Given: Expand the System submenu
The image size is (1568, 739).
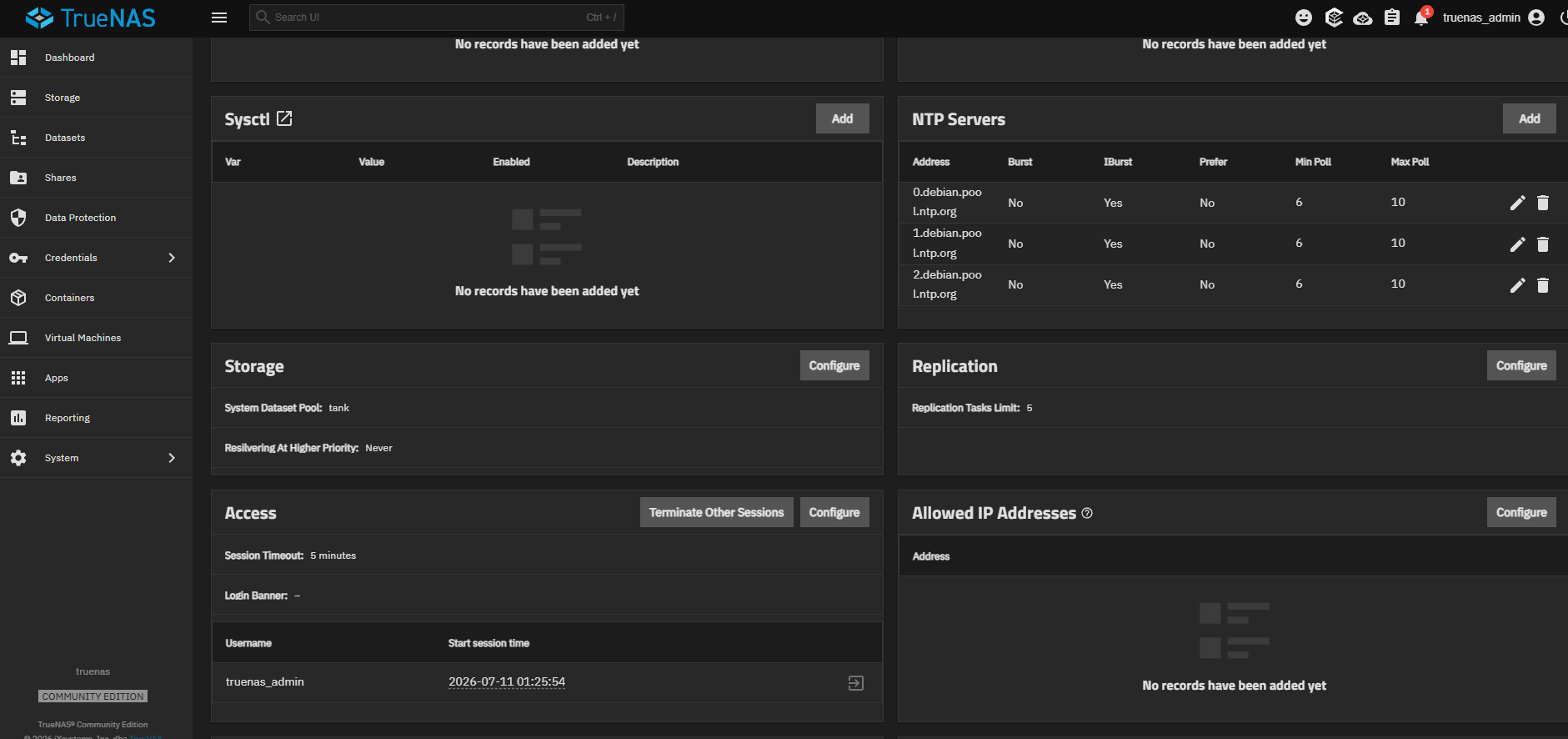Looking at the screenshot, I should 172,458.
